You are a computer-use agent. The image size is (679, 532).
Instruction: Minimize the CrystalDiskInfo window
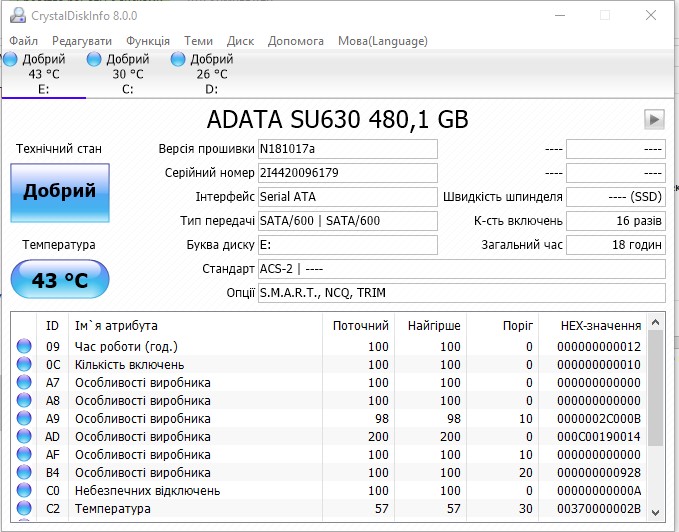[560, 16]
